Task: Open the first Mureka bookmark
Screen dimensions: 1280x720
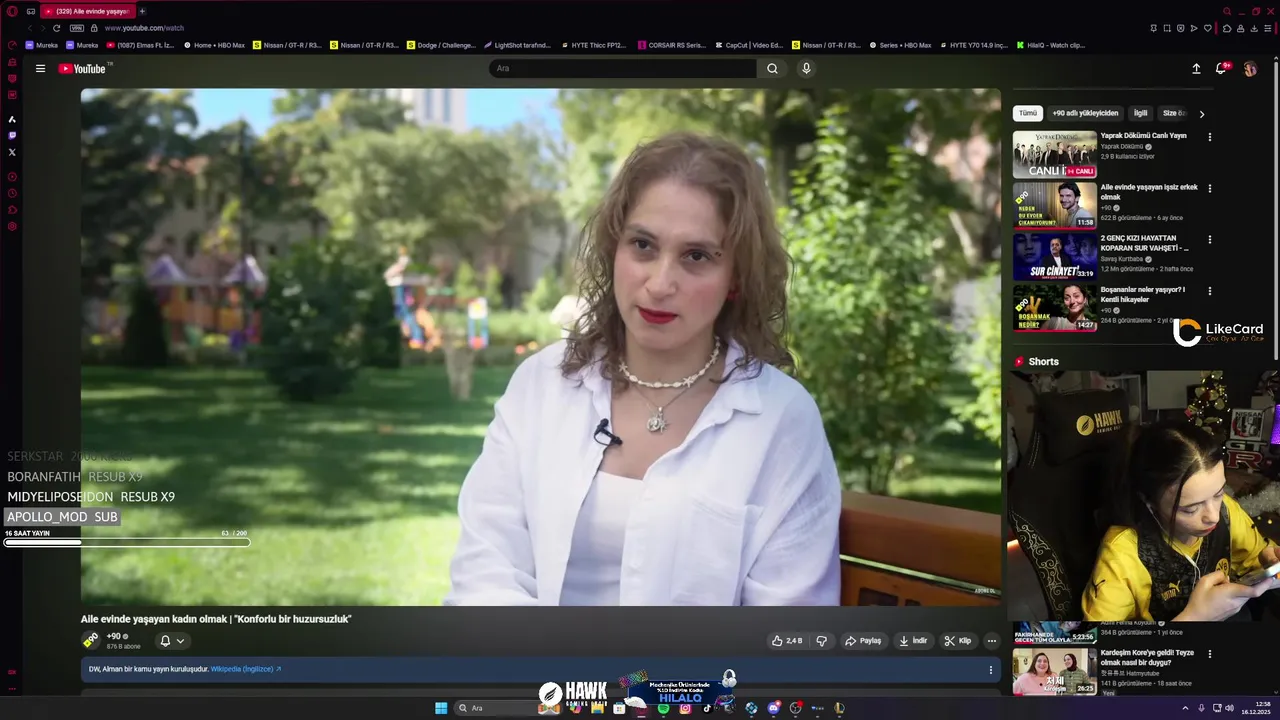Action: tap(41, 45)
